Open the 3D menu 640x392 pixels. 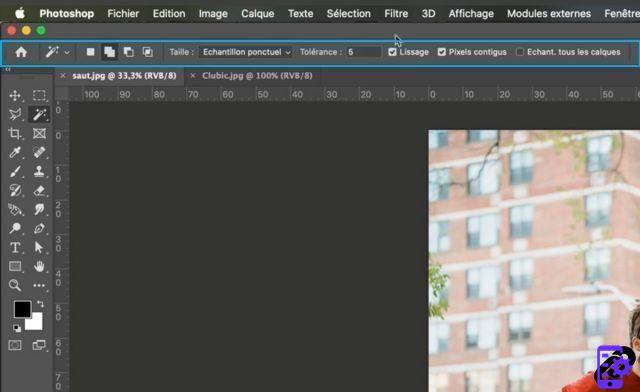pos(428,13)
